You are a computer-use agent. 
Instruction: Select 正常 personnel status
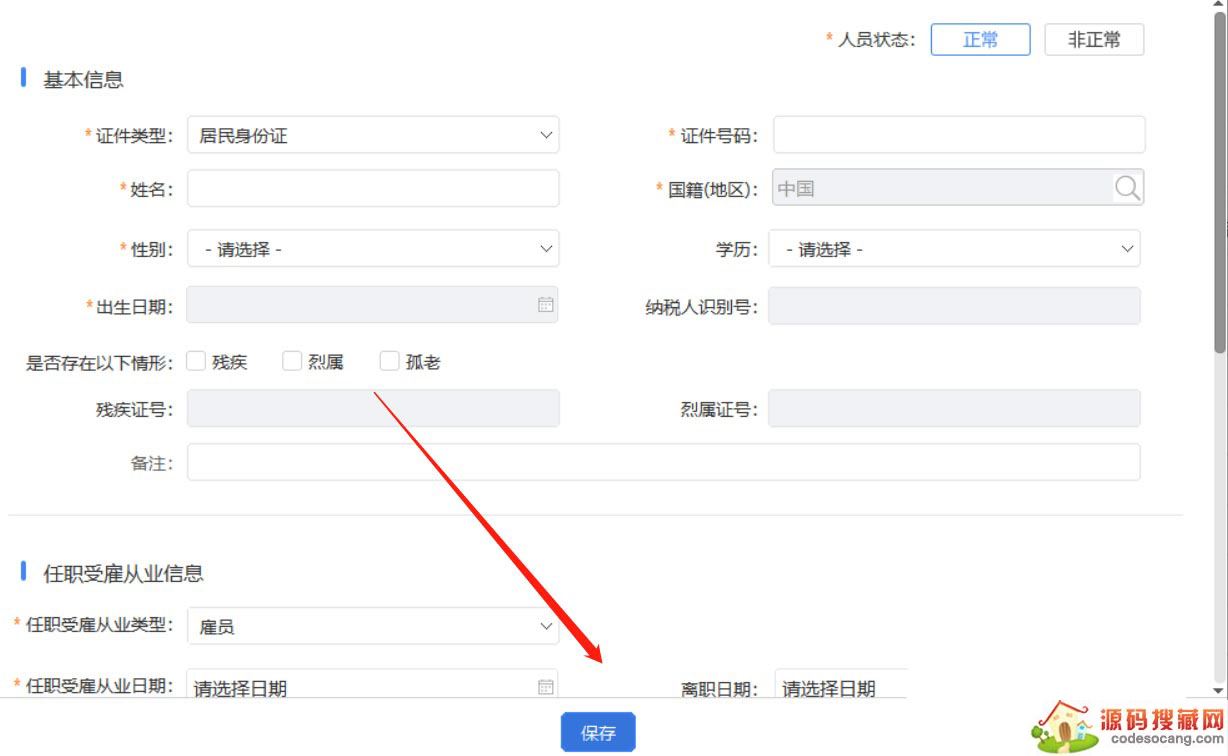pos(980,40)
